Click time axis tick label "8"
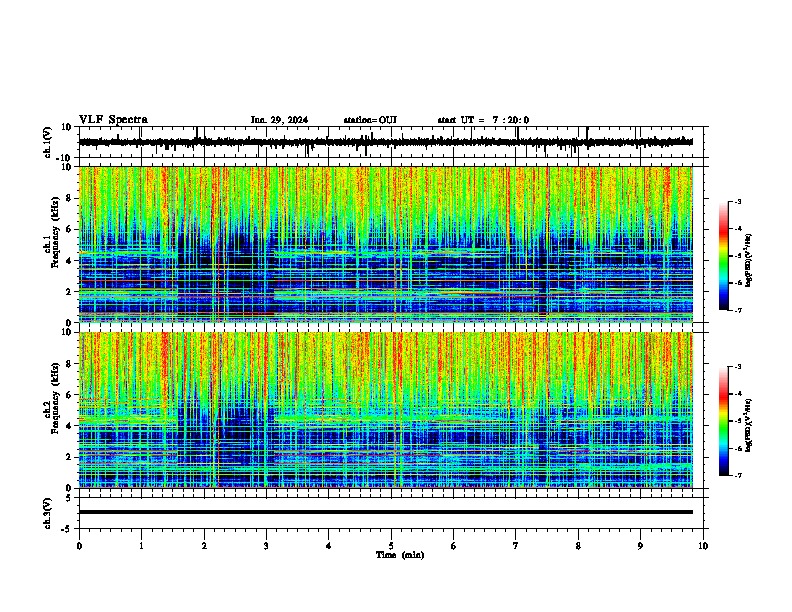Viewport: 792px width, 612px height. [578, 546]
